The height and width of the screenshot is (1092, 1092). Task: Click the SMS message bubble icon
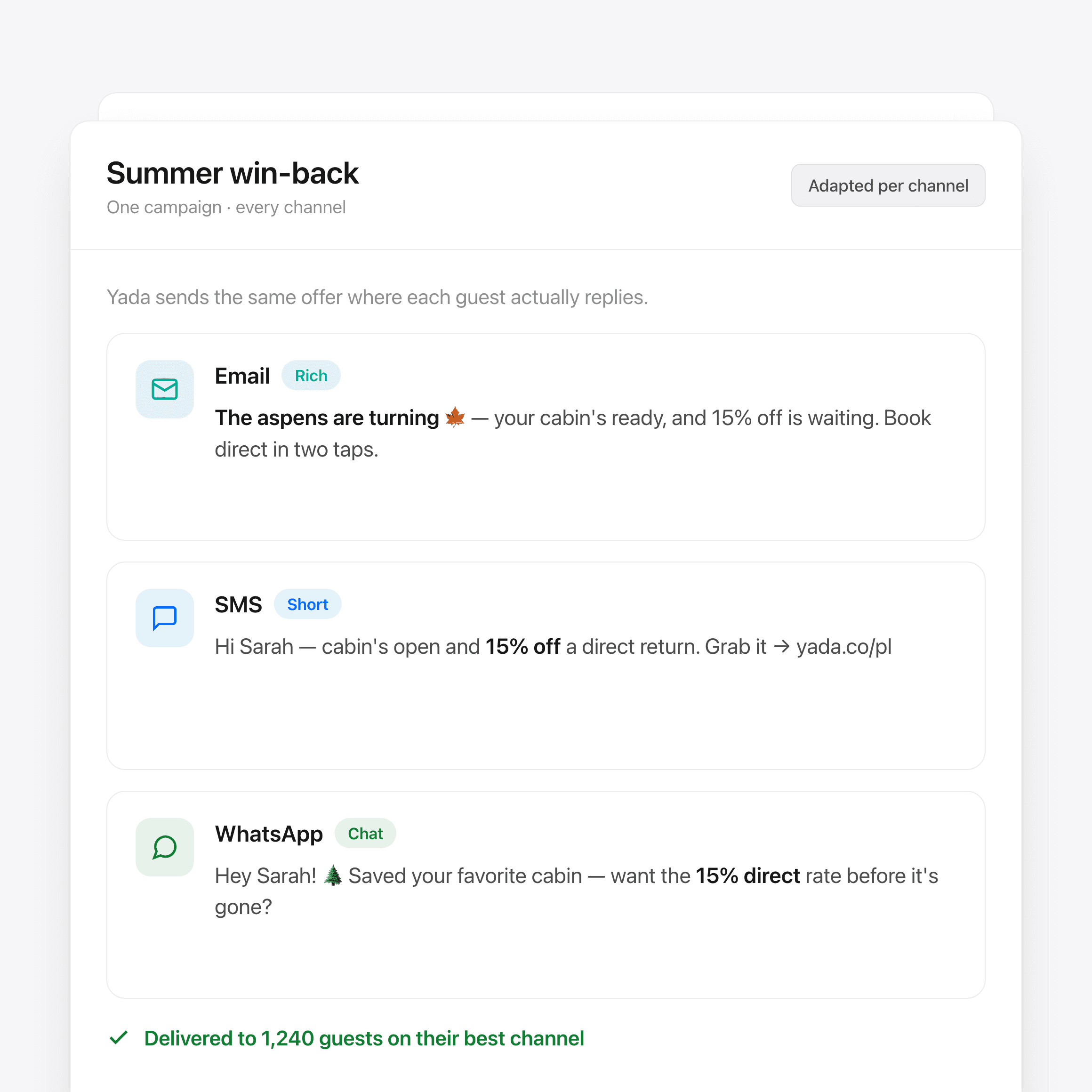click(164, 618)
